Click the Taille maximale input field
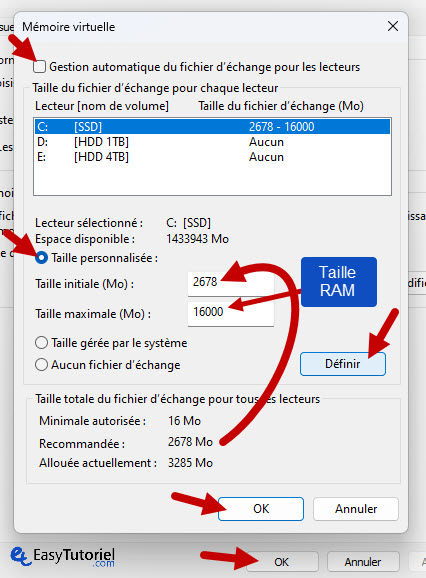Image resolution: width=426 pixels, height=578 pixels. [231, 313]
